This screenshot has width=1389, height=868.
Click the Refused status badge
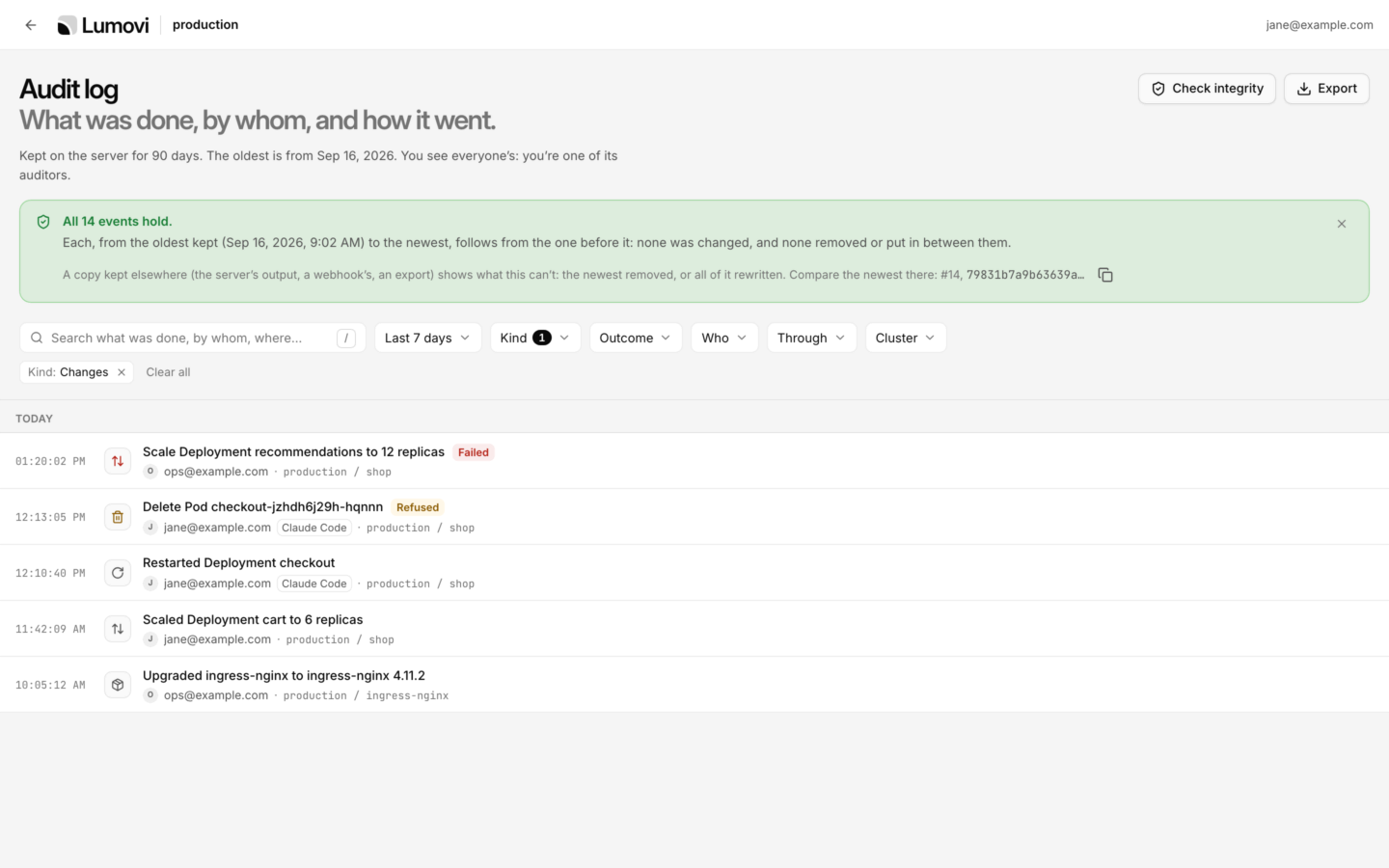click(418, 507)
